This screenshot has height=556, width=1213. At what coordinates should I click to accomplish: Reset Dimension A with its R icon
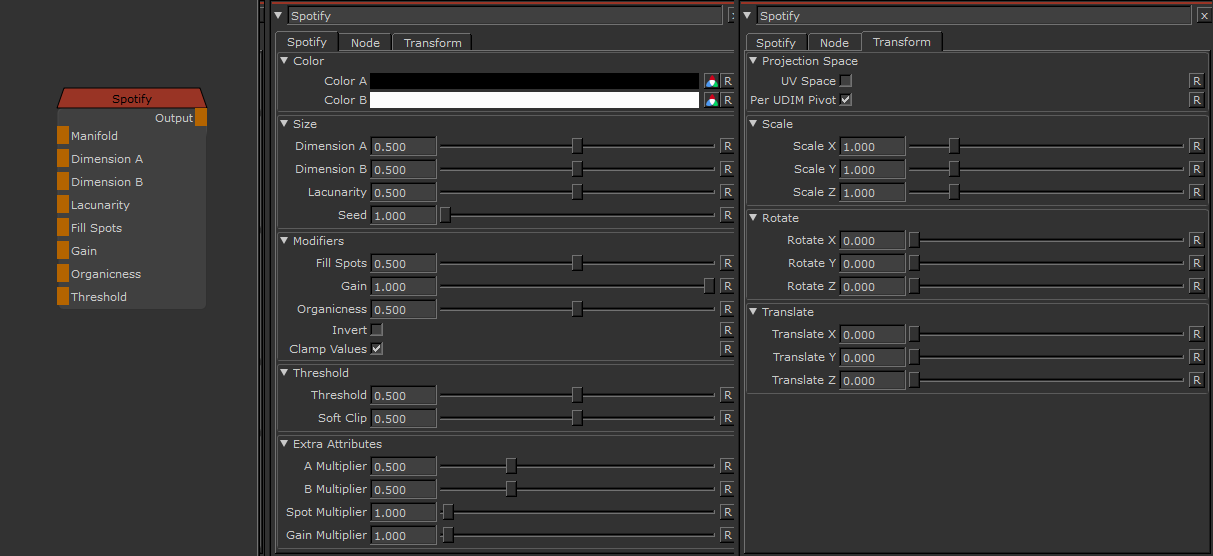tap(727, 146)
